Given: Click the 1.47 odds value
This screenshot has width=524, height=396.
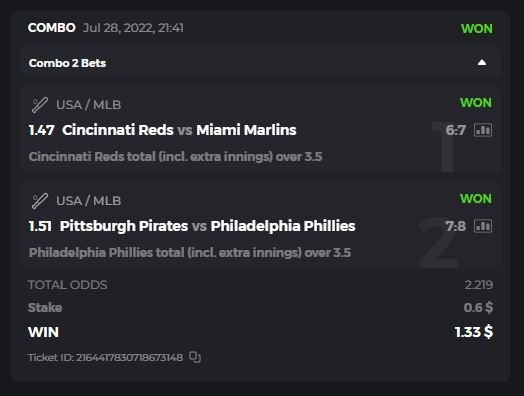Looking at the screenshot, I should pyautogui.click(x=41, y=130).
